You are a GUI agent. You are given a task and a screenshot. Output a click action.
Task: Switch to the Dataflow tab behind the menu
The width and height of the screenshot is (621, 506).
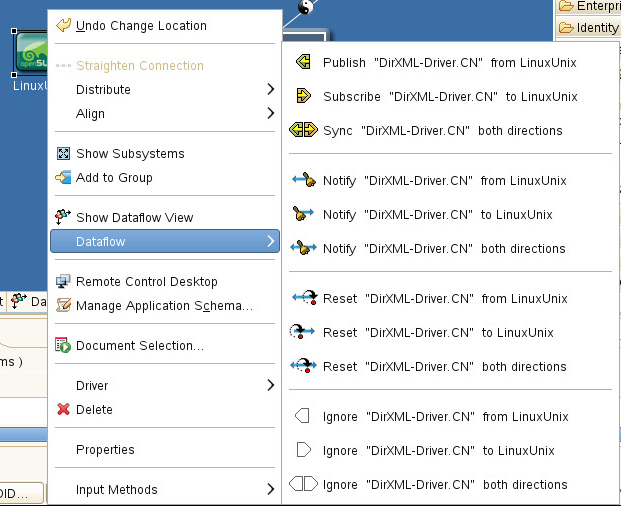coord(28,302)
